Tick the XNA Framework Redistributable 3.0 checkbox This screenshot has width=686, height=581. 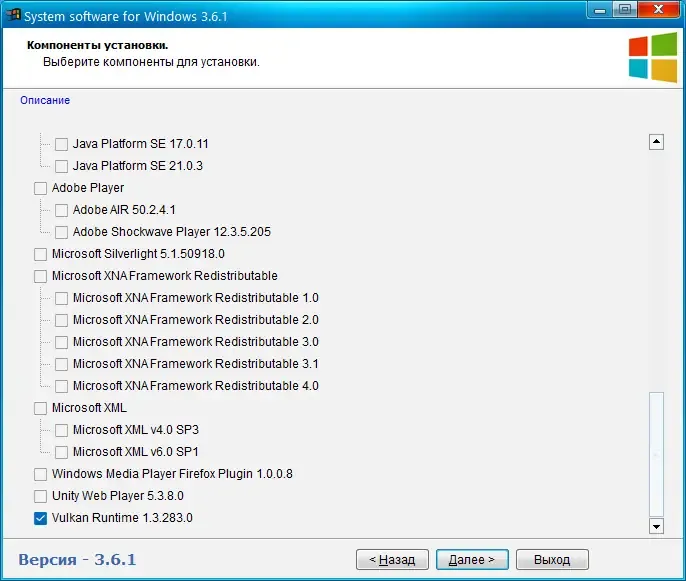click(x=61, y=342)
